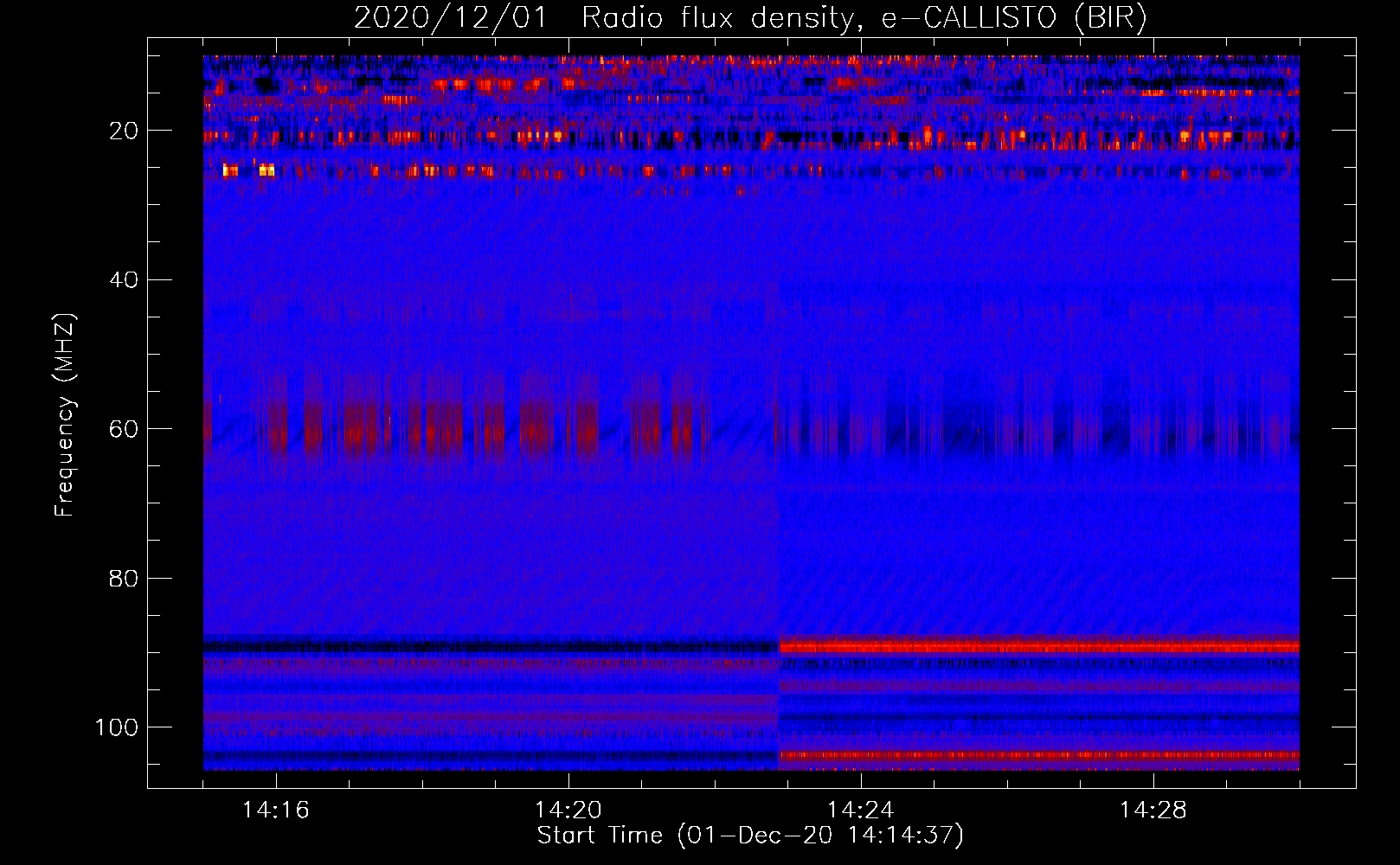Click the '14:16' time tick label
This screenshot has width=1400, height=865.
(x=276, y=811)
